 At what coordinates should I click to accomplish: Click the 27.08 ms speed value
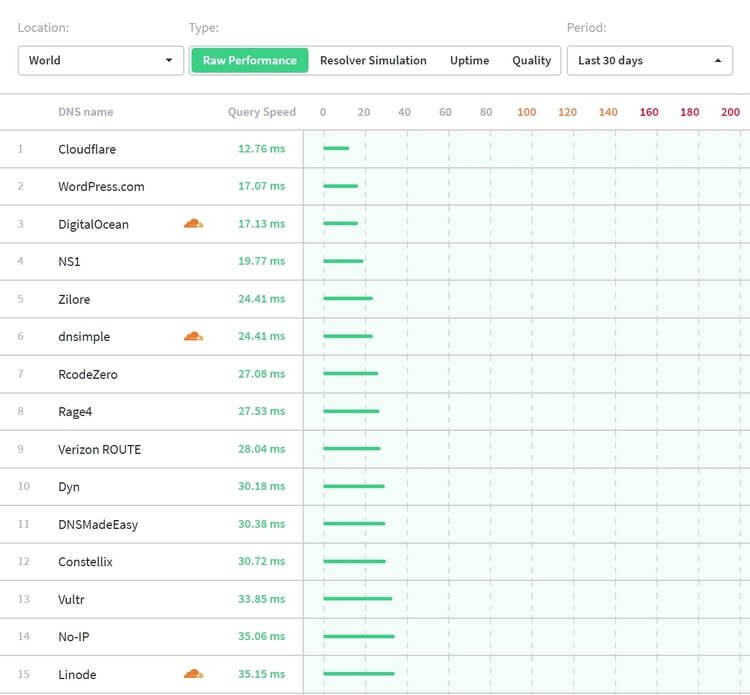pos(262,374)
